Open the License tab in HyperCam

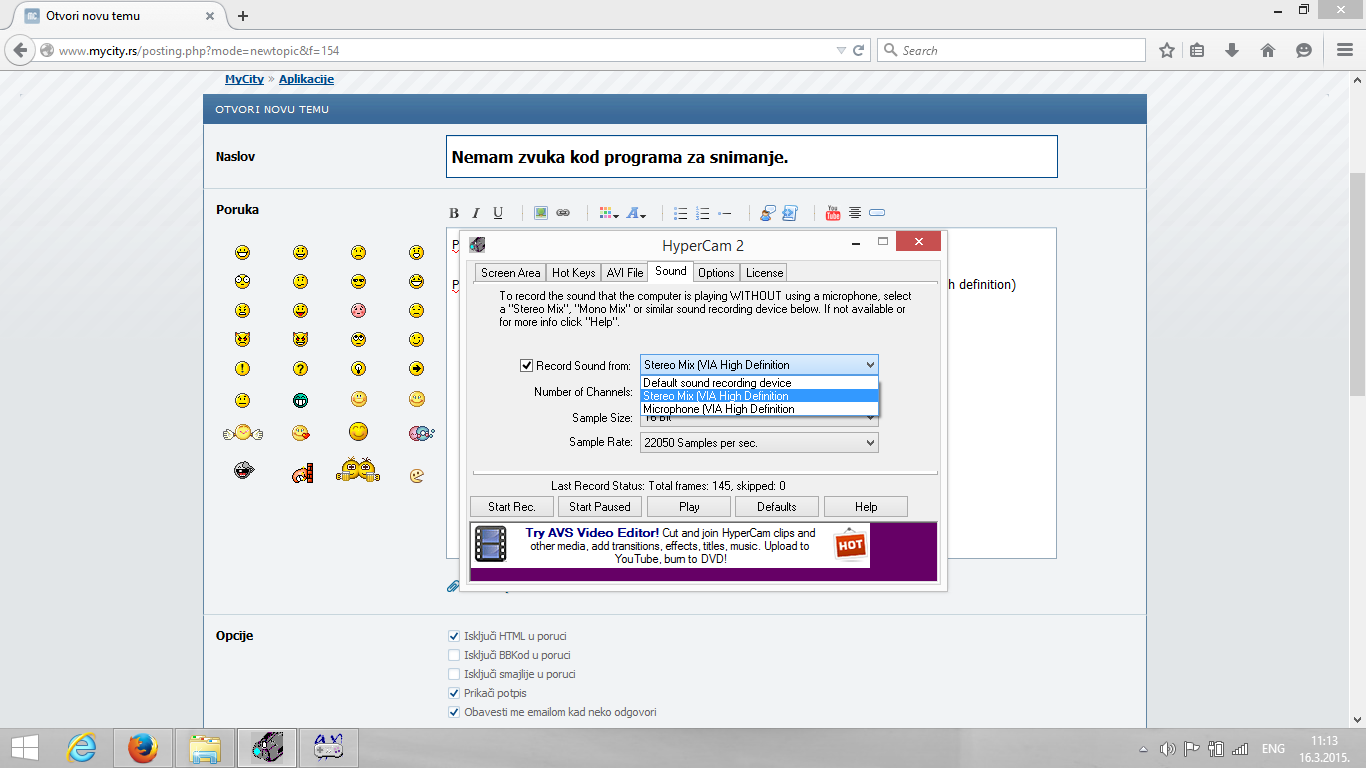[765, 272]
